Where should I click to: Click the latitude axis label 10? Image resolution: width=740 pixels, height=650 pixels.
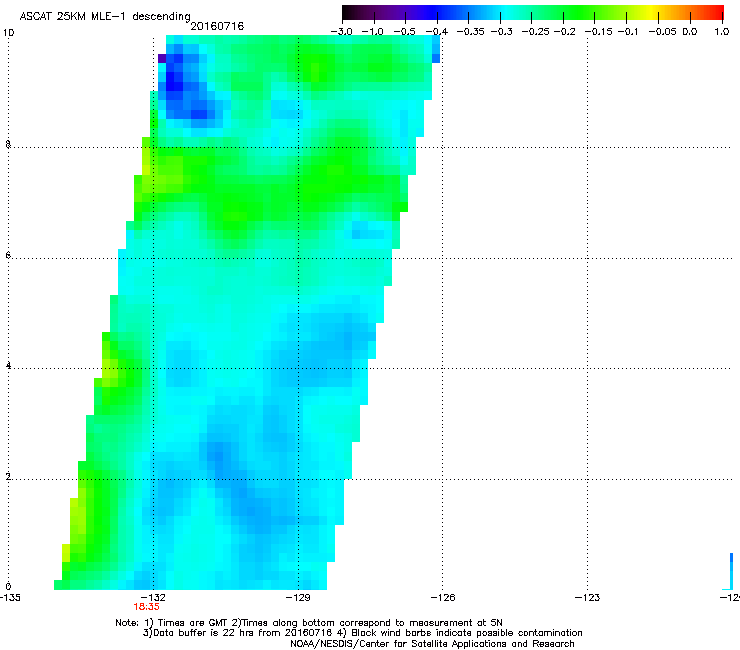[x=9, y=33]
